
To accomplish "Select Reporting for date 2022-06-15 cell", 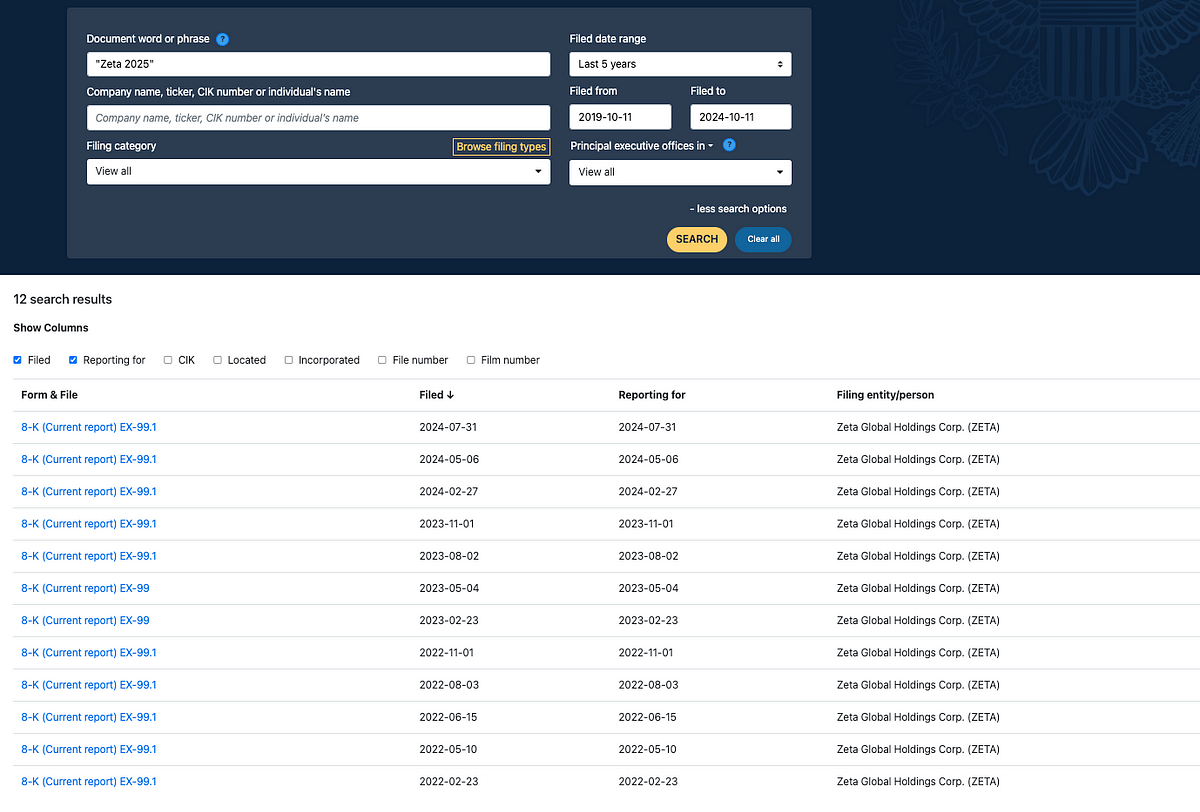I will (648, 717).
